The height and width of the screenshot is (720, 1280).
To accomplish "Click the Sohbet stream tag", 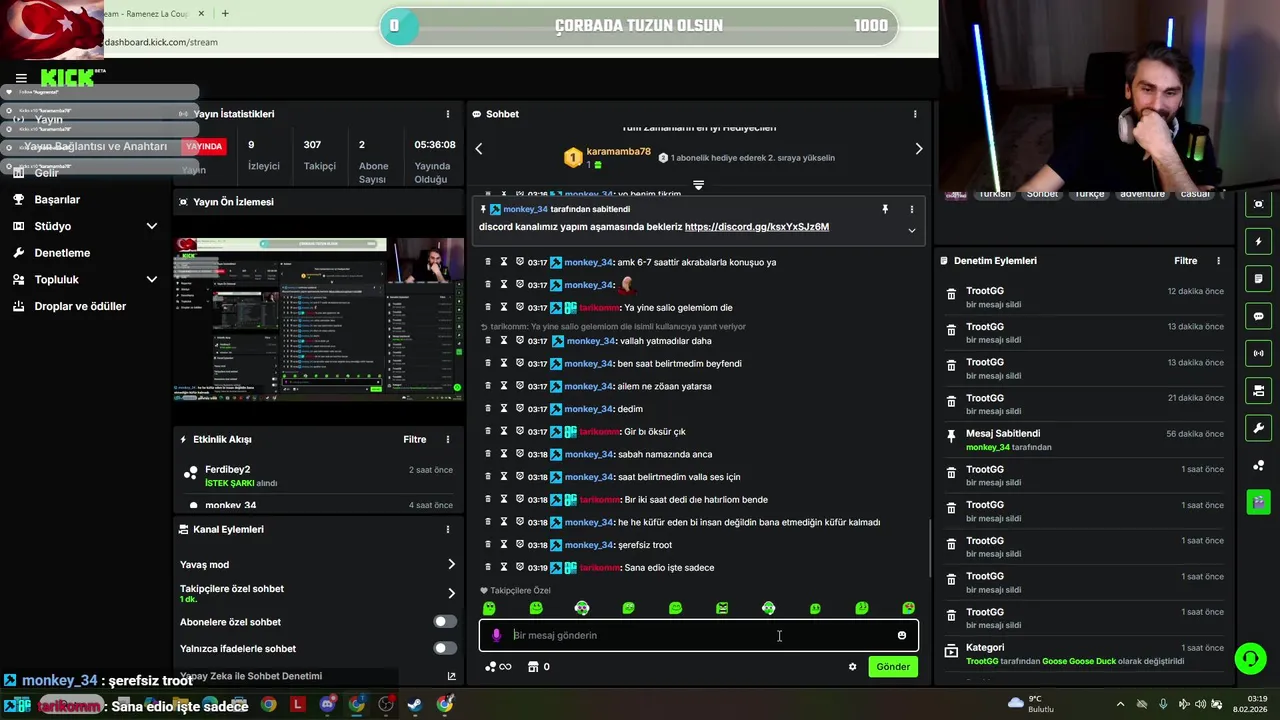I will tap(1042, 193).
